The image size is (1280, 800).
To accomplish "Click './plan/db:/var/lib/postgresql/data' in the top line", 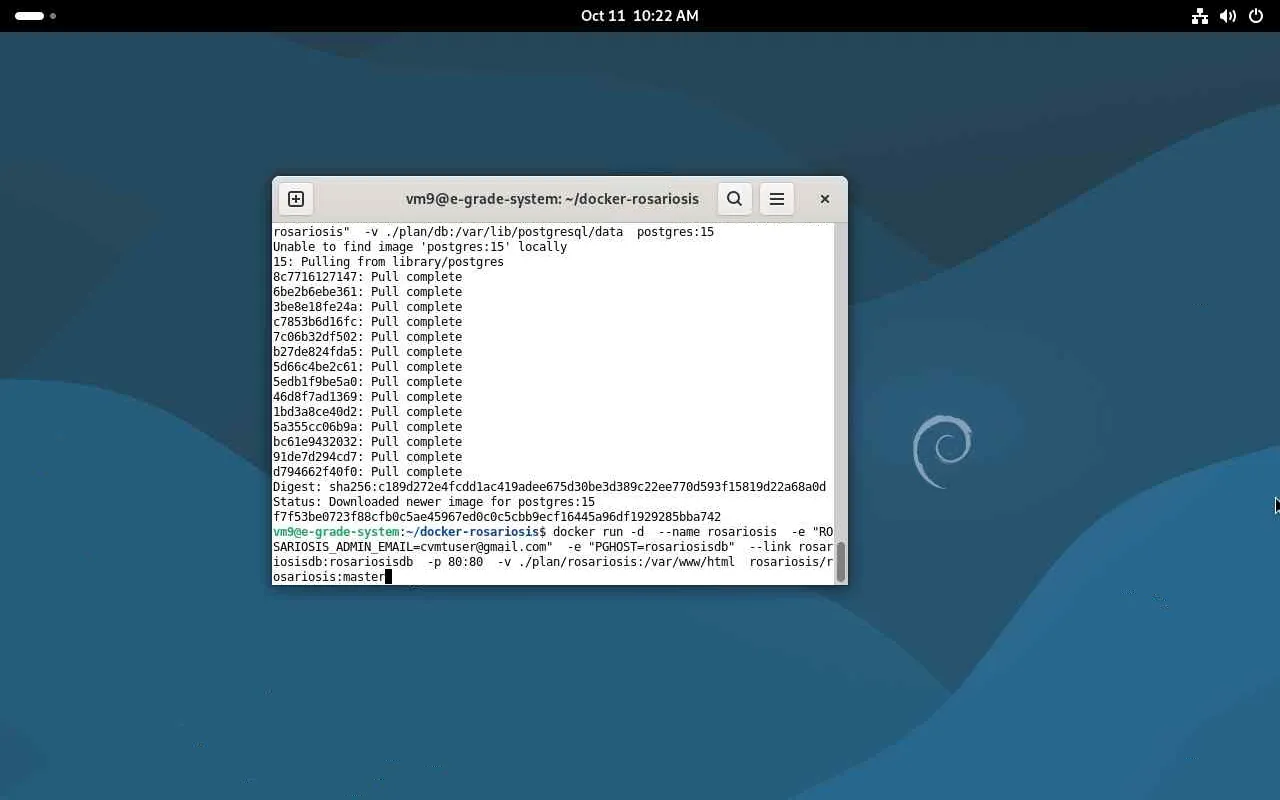I will (x=504, y=232).
